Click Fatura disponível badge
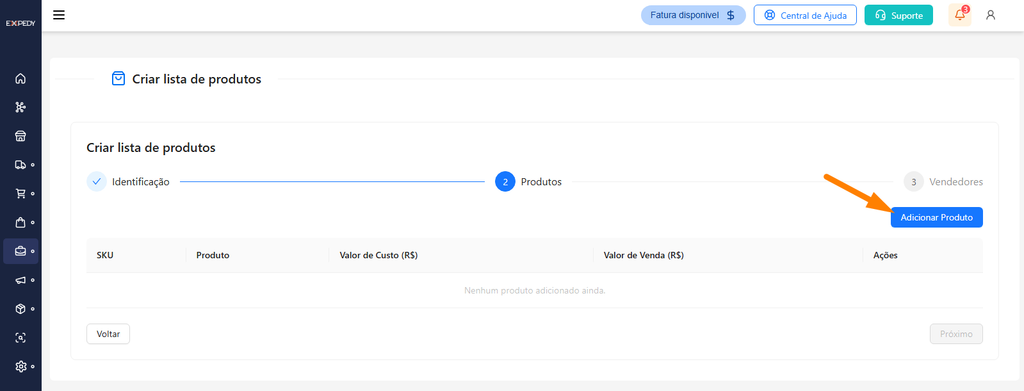Screen dimensions: 1024x391 (x=694, y=15)
